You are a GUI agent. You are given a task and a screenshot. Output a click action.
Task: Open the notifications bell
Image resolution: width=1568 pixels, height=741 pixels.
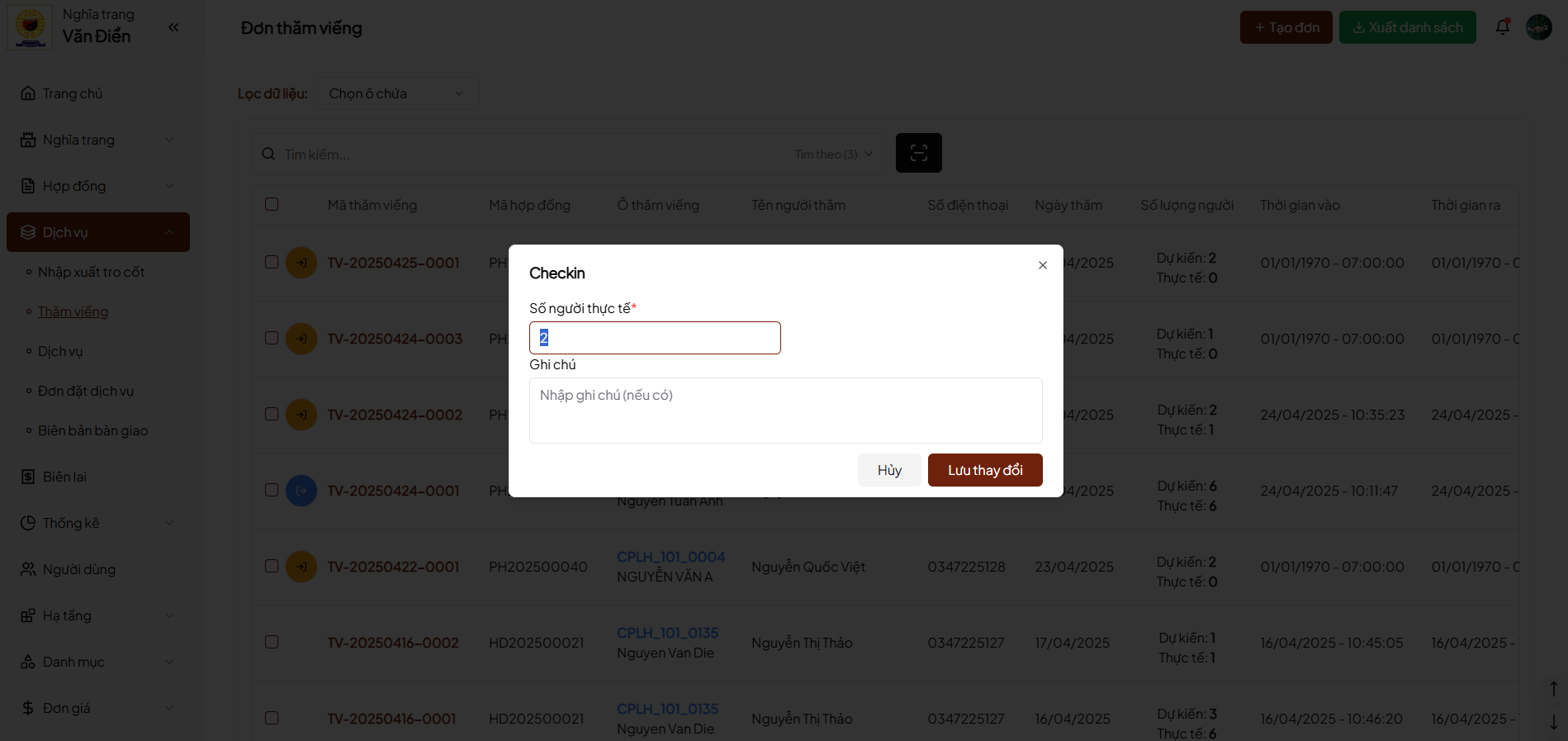tap(1503, 27)
